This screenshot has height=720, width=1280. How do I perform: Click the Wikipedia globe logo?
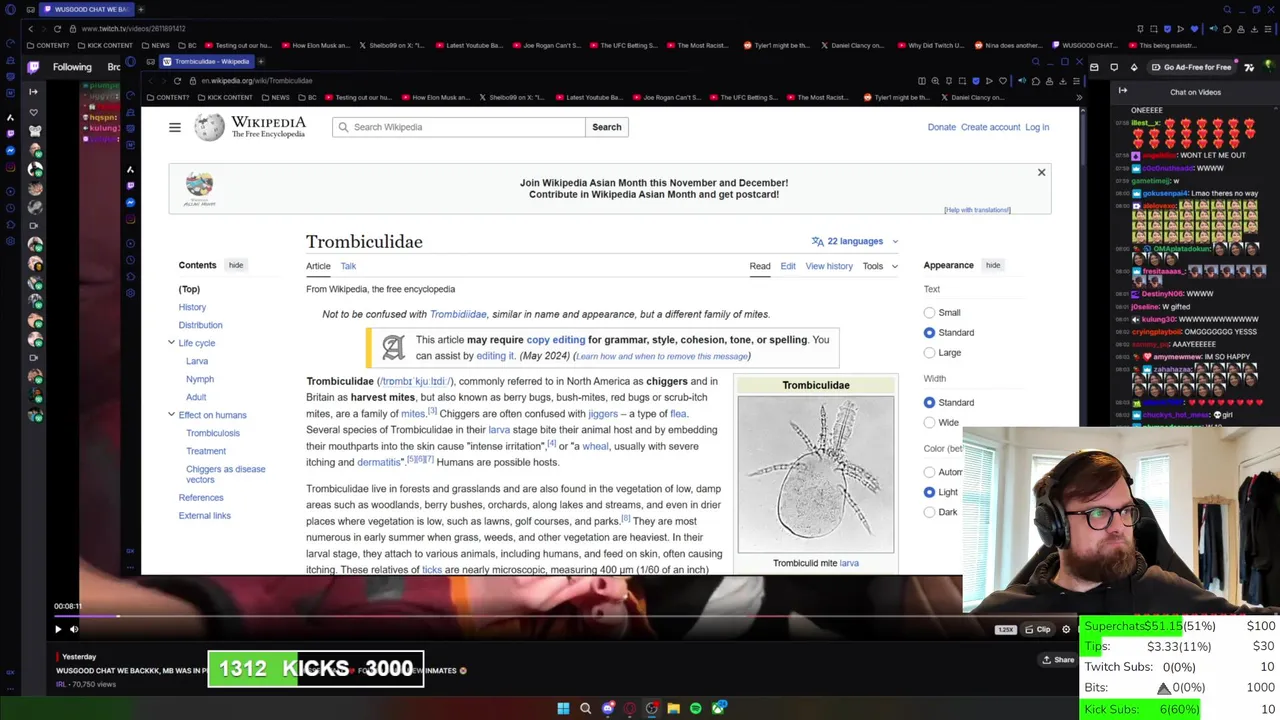coord(209,127)
